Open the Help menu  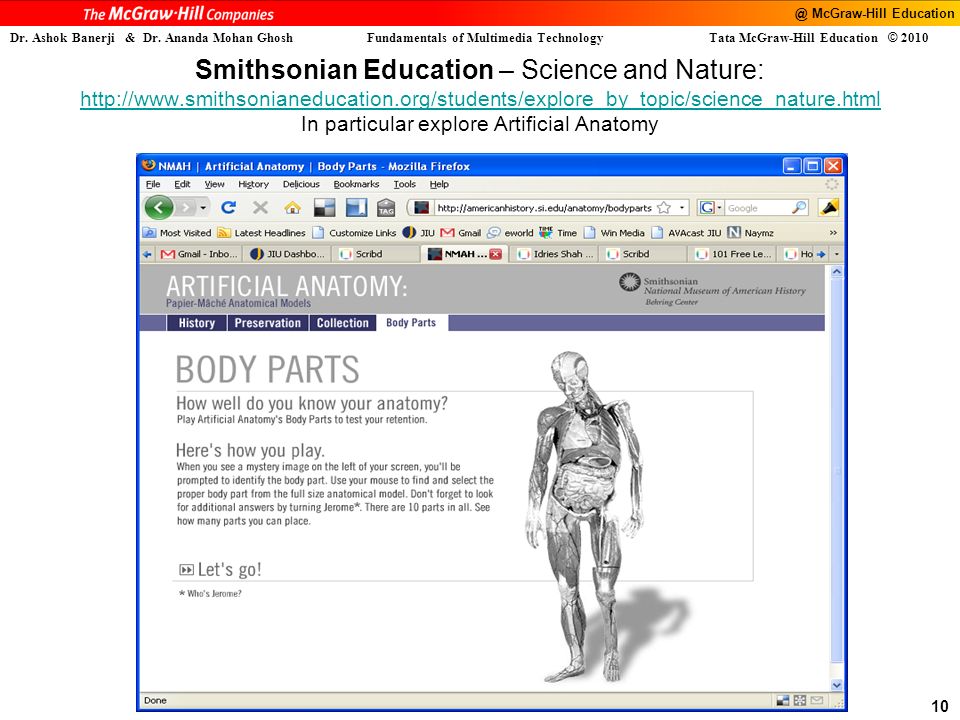click(x=439, y=184)
